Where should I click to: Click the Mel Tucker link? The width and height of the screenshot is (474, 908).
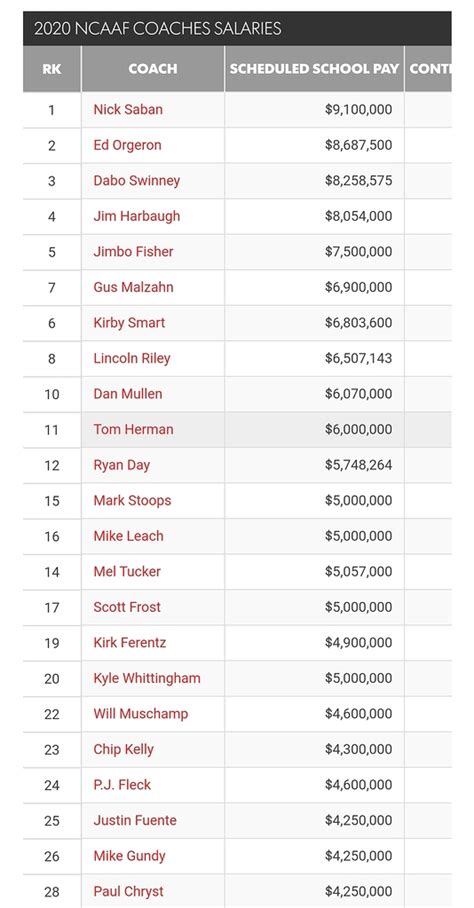[127, 572]
